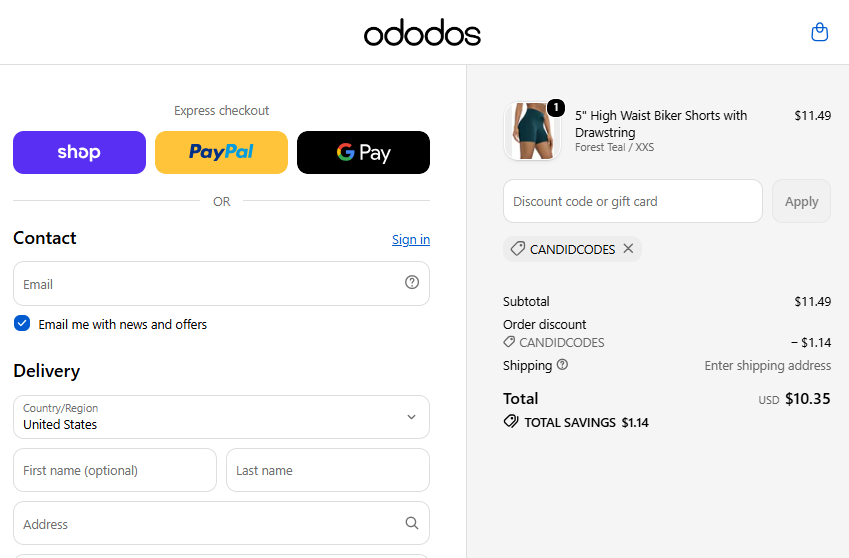Choose PayPal express checkout

[x=221, y=152]
